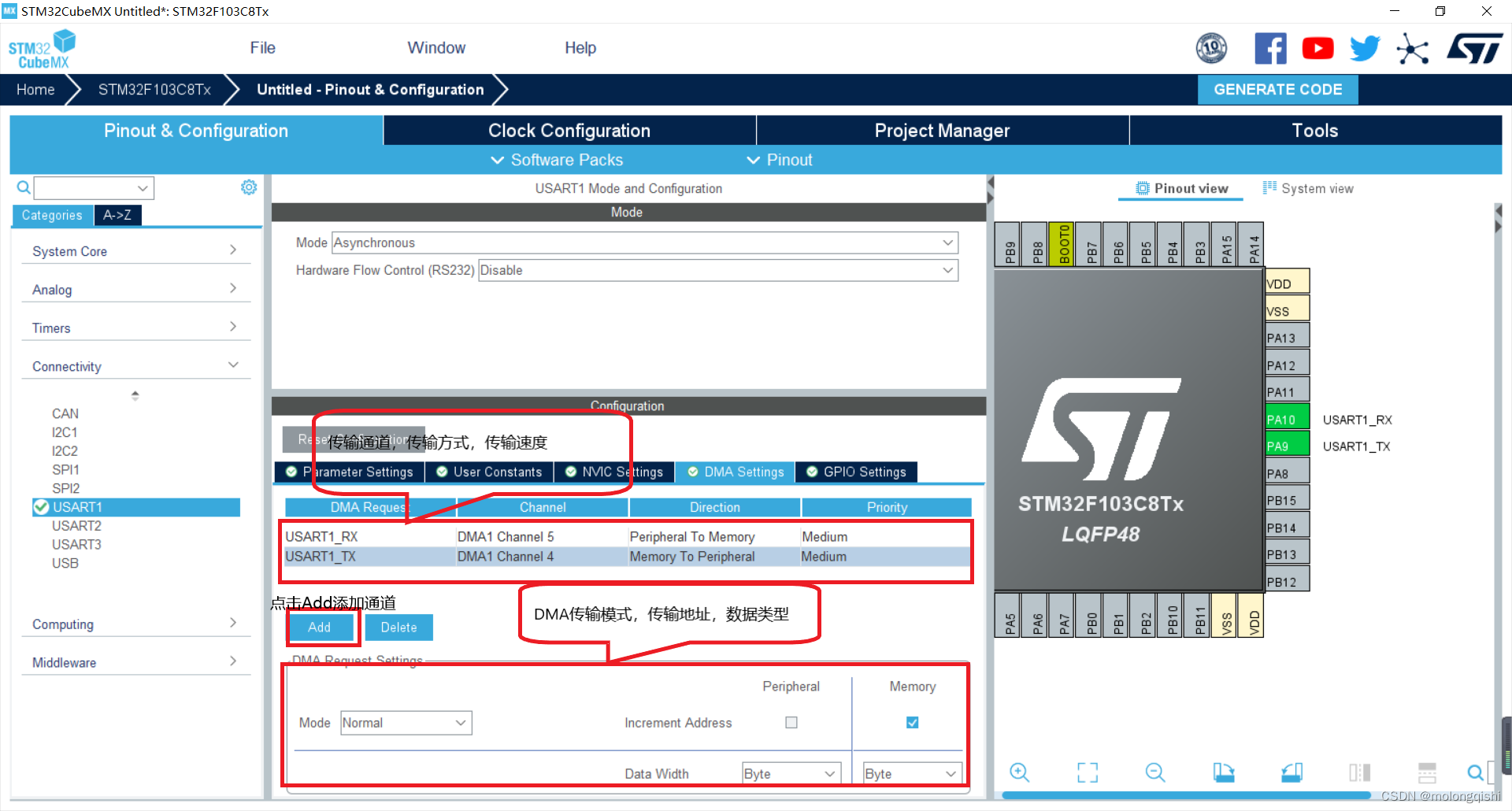The height and width of the screenshot is (811, 1512).
Task: Open the Hardware Flow Control dropdown
Action: 718,270
